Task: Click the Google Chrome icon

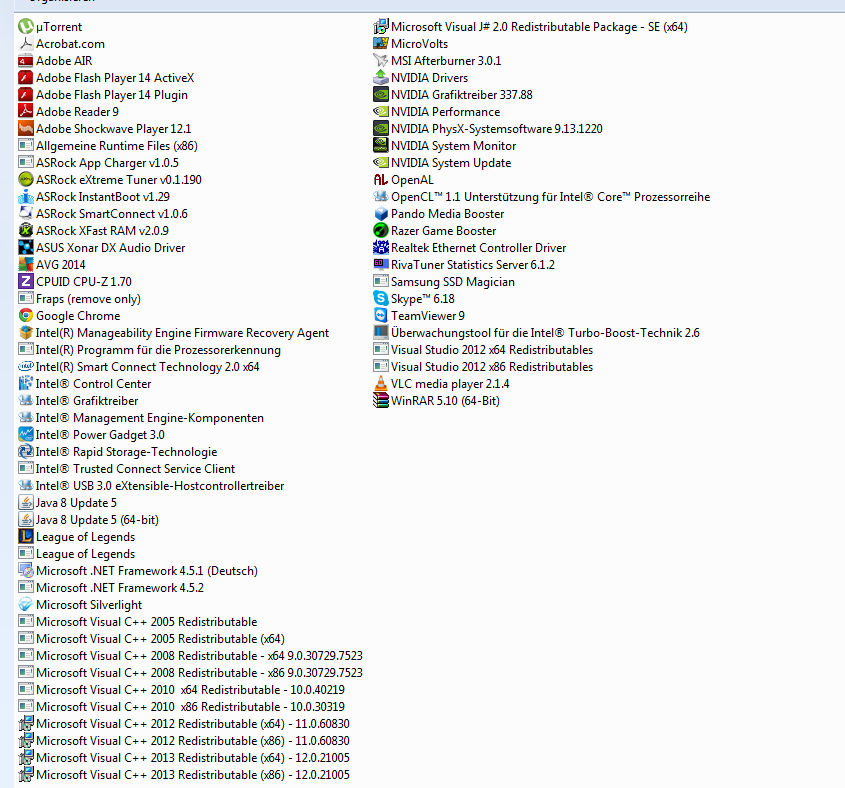Action: point(26,316)
